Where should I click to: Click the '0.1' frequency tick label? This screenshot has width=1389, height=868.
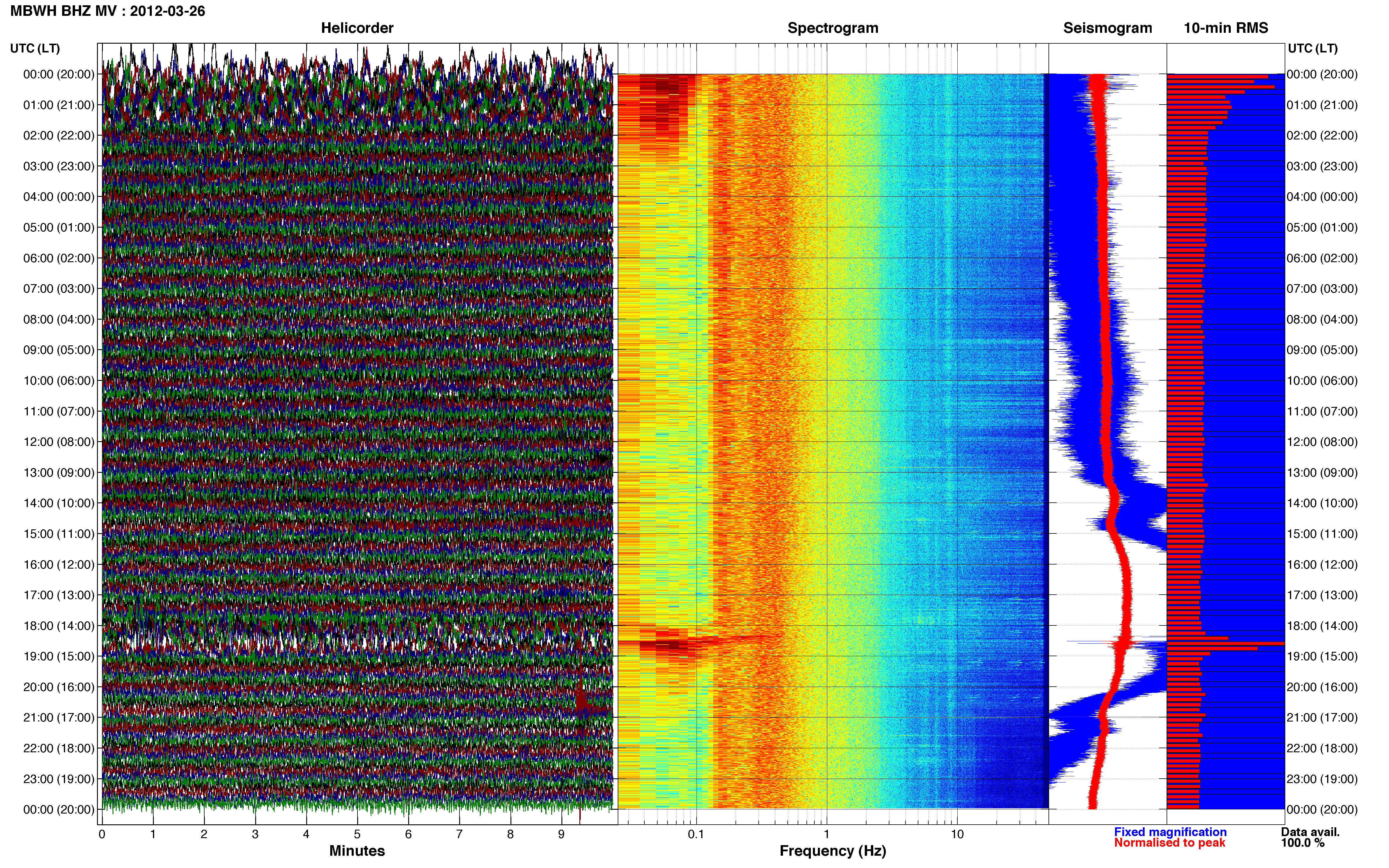696,834
